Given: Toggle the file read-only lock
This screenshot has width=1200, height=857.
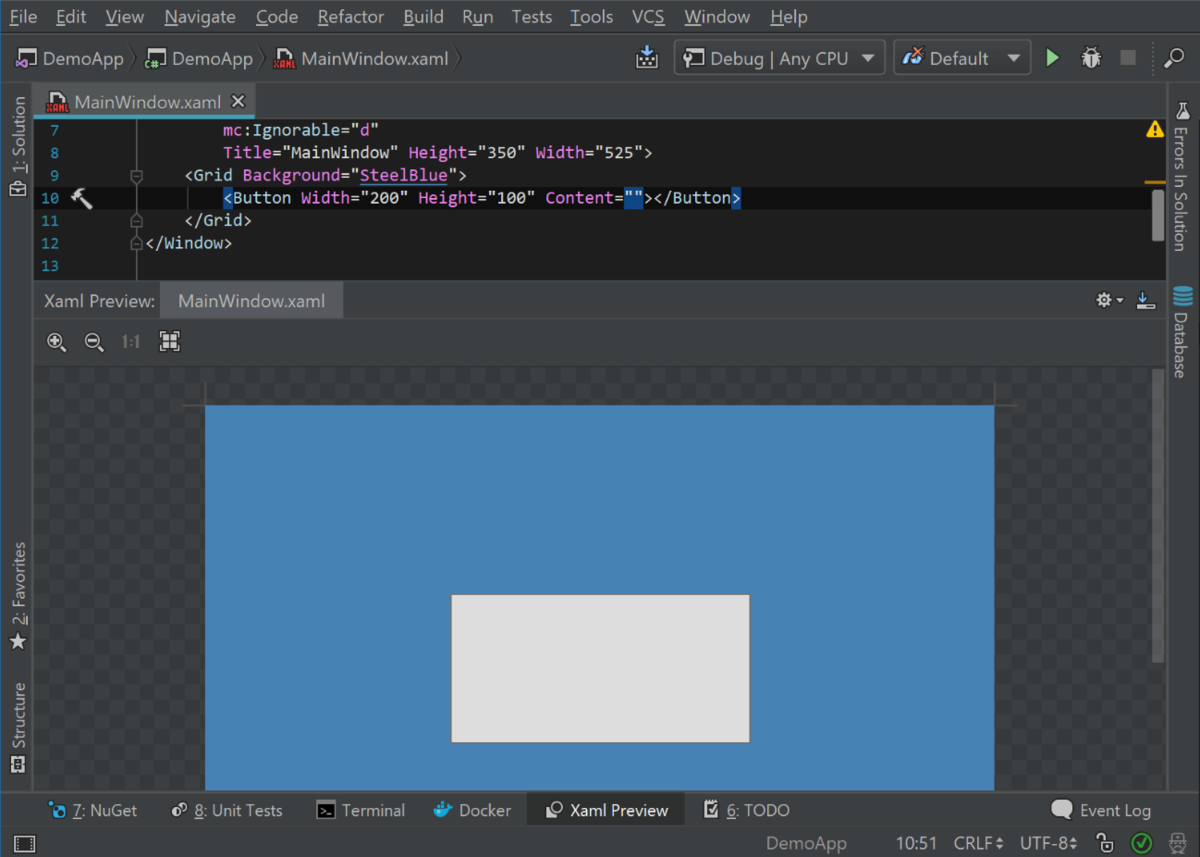Looking at the screenshot, I should coord(1104,843).
